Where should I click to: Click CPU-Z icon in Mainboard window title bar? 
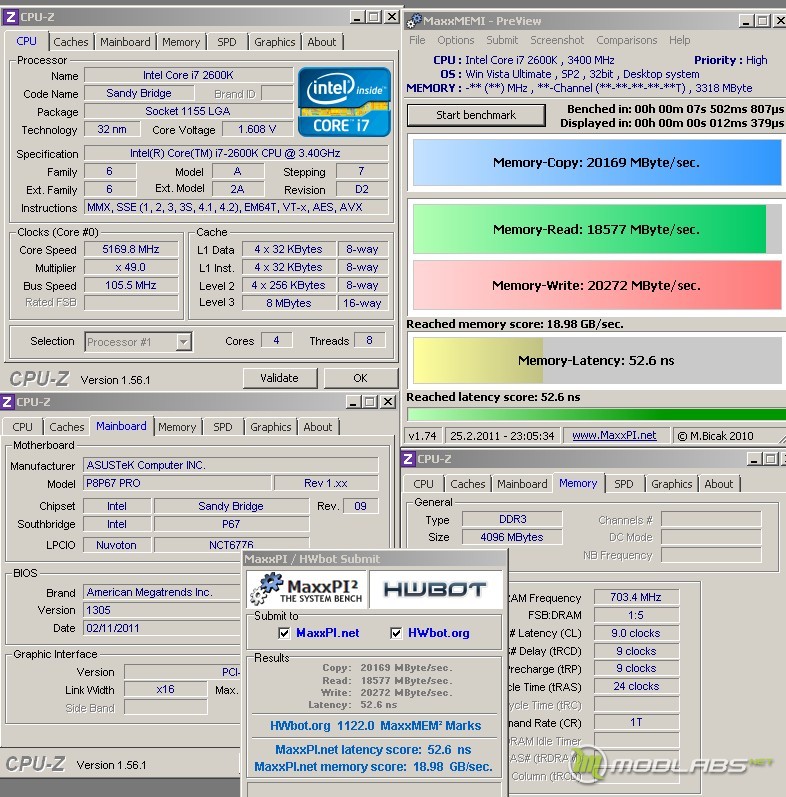point(7,402)
